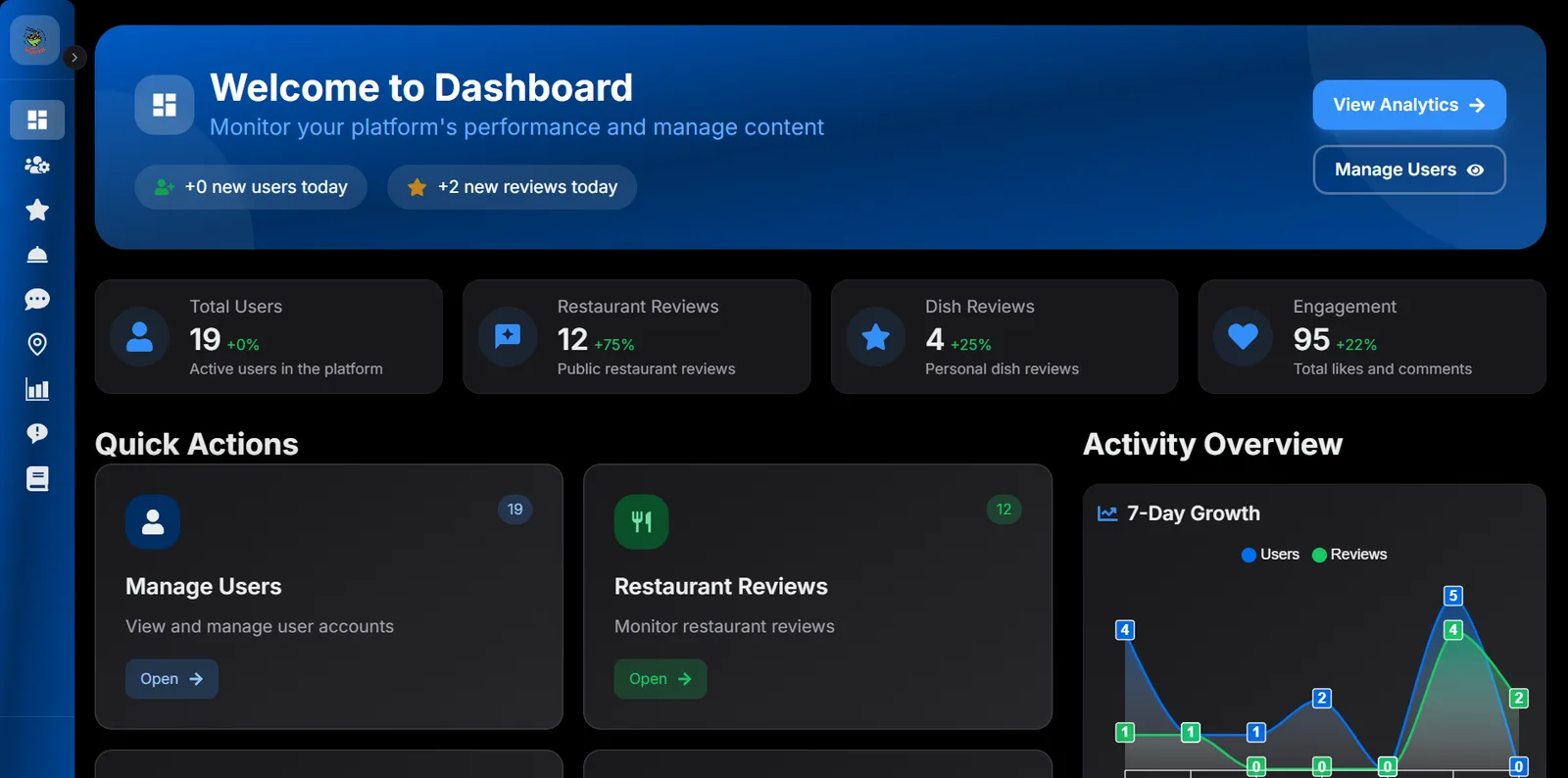The width and height of the screenshot is (1568, 778).
Task: Click the "+75%" restaurant reviews growth value
Action: coord(614,345)
